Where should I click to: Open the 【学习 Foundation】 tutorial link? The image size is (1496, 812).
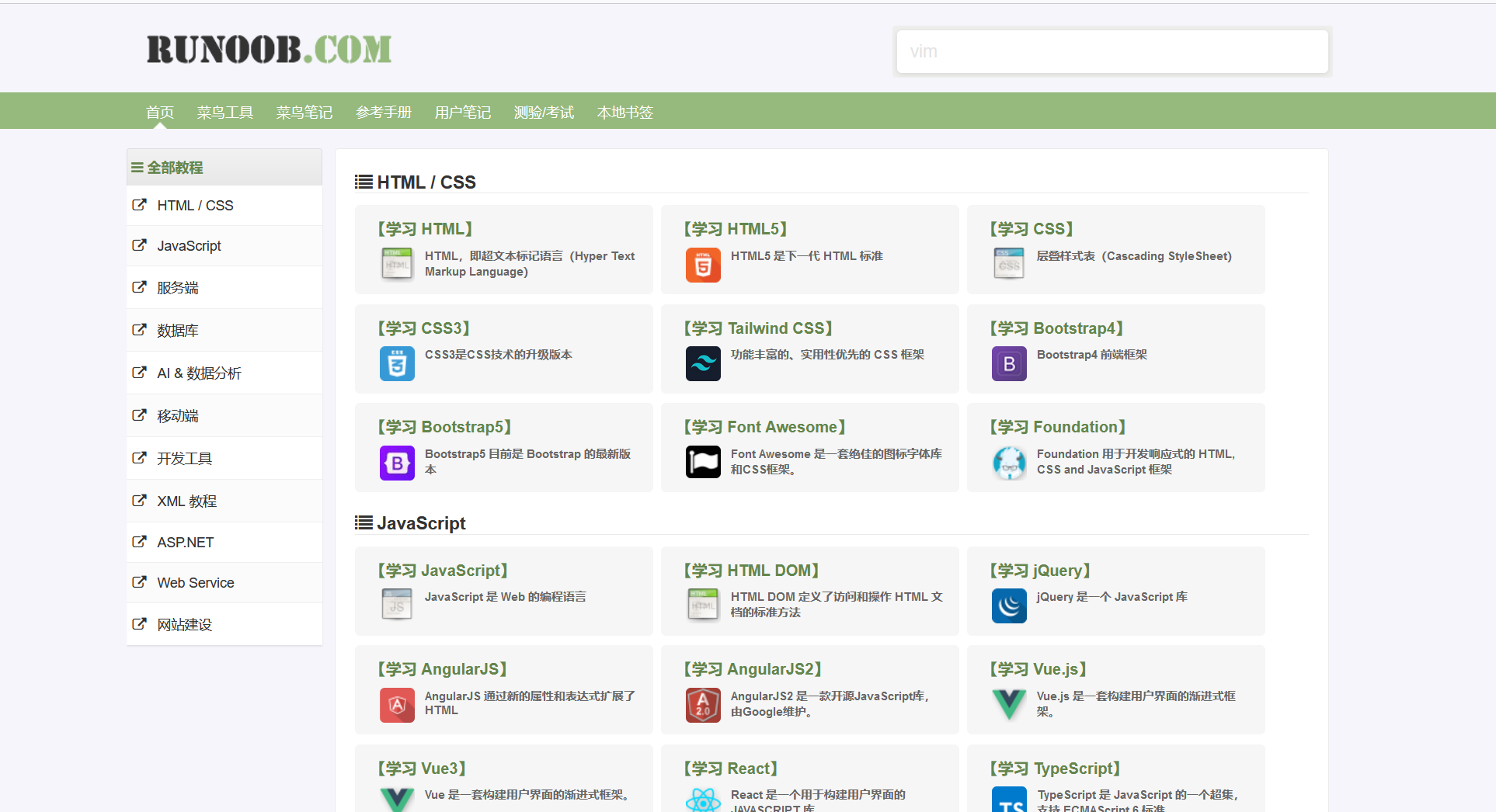(1057, 427)
